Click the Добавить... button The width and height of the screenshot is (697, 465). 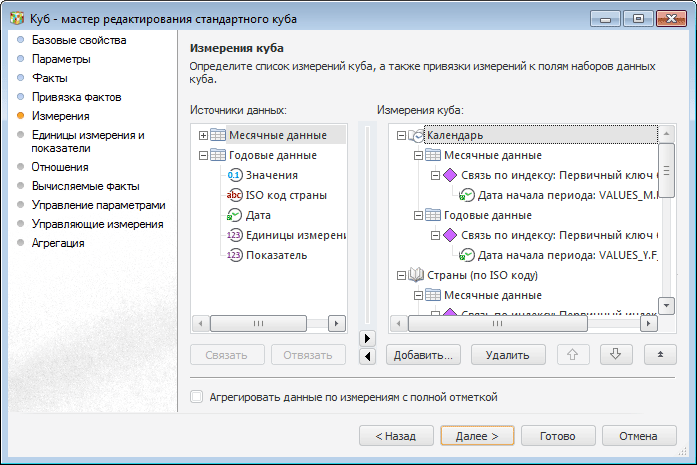click(x=423, y=354)
